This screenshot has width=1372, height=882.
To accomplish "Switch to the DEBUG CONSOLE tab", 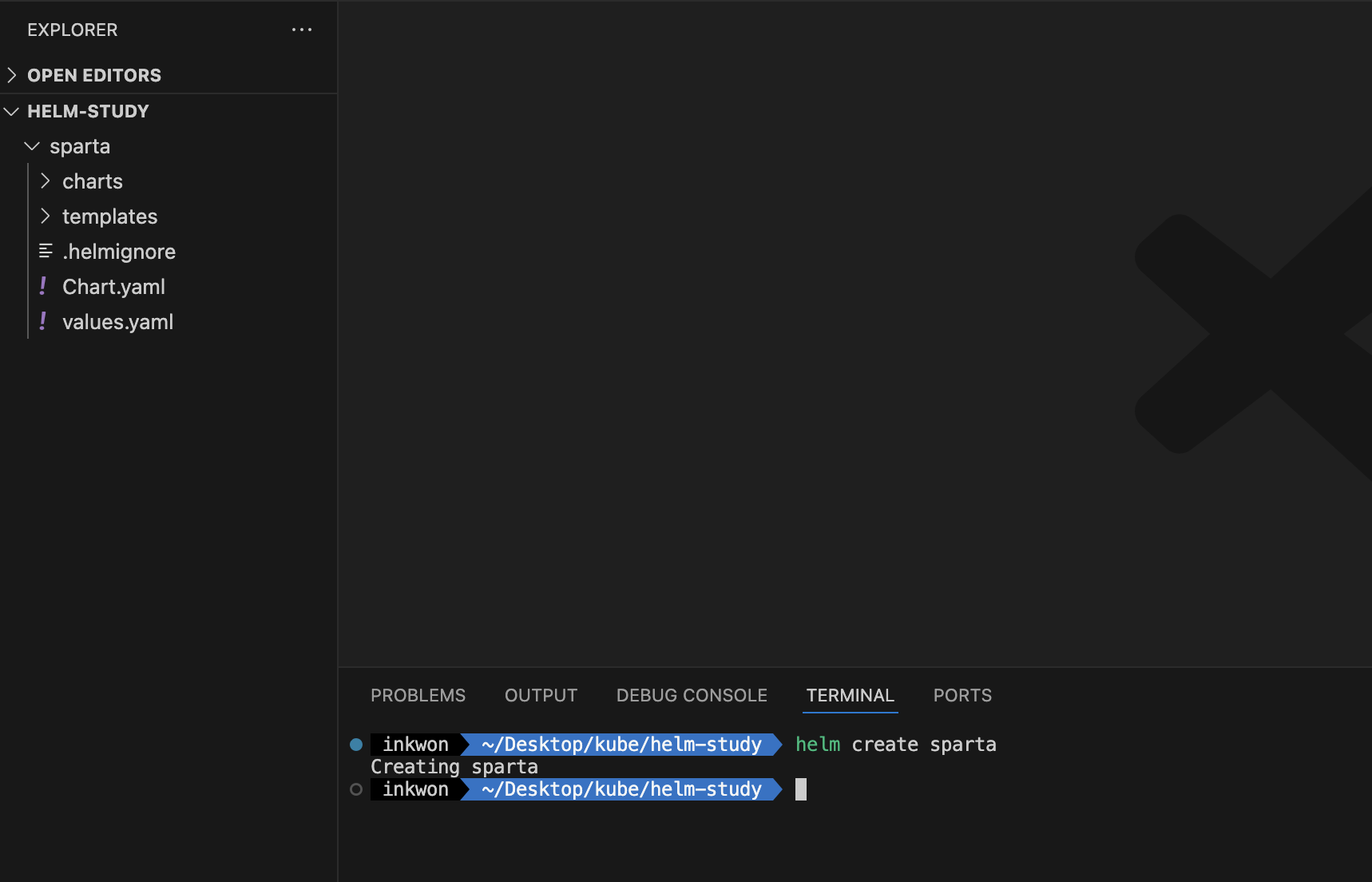I will point(692,696).
